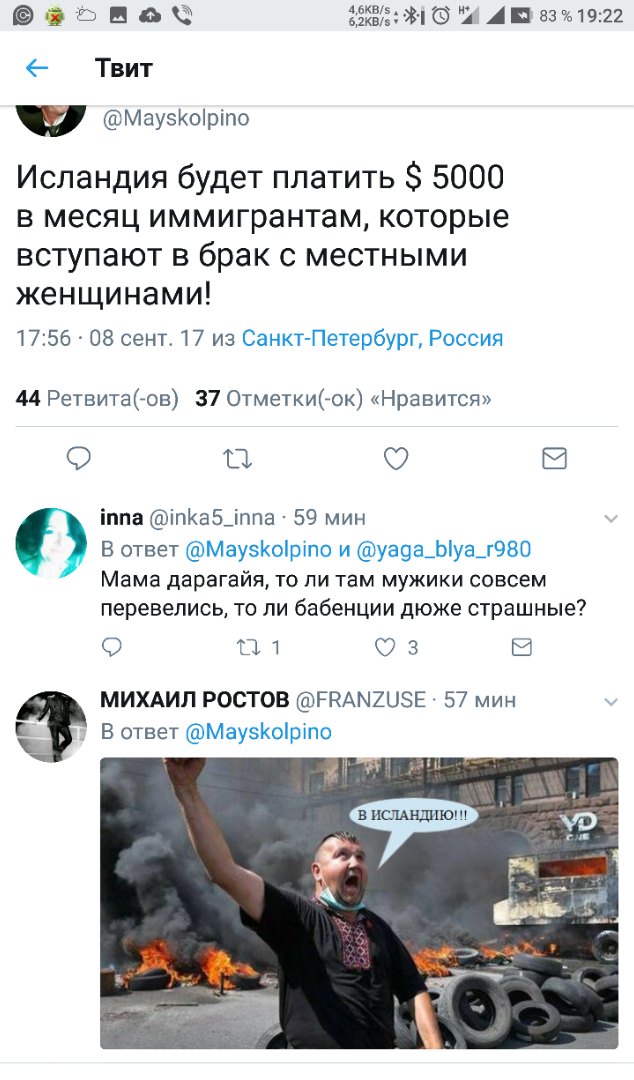The width and height of the screenshot is (634, 1080).
Task: View the 44 Ретвита(-ов) list
Action: point(97,398)
